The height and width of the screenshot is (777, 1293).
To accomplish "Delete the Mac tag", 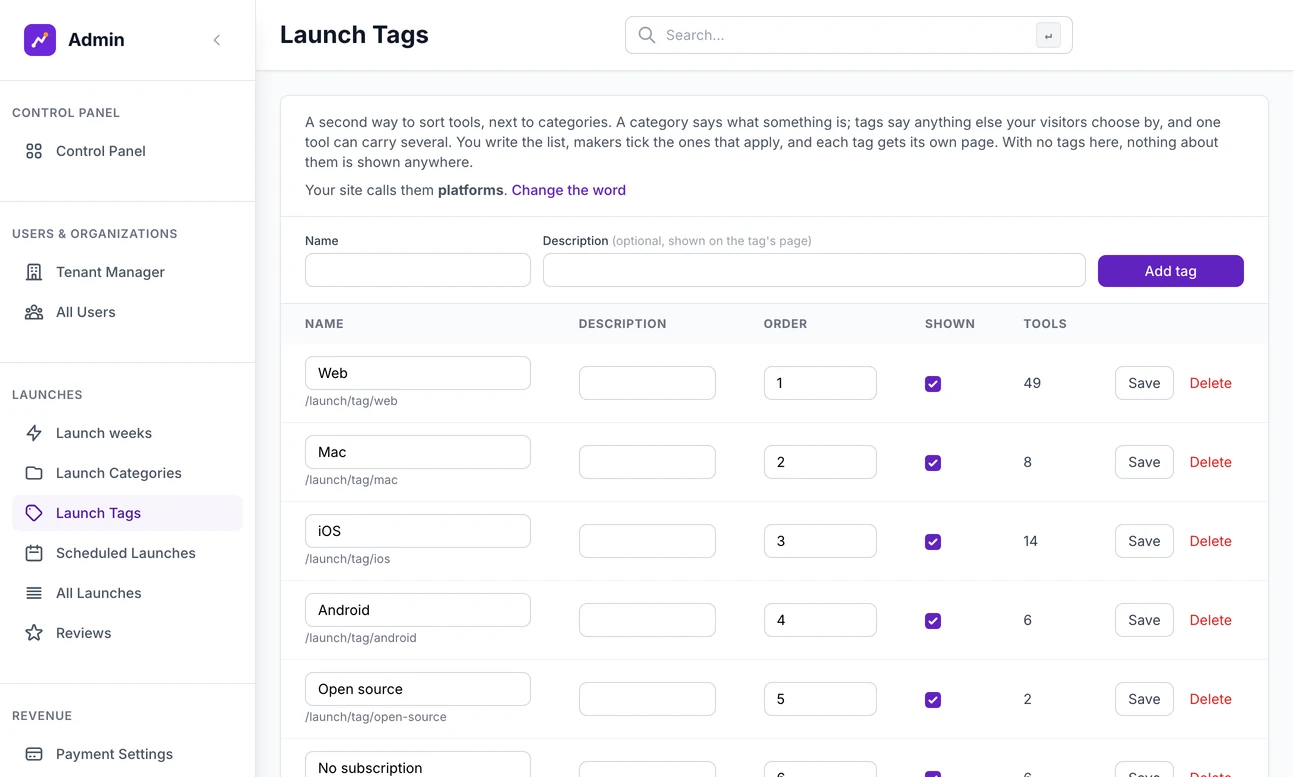I will click(x=1210, y=462).
